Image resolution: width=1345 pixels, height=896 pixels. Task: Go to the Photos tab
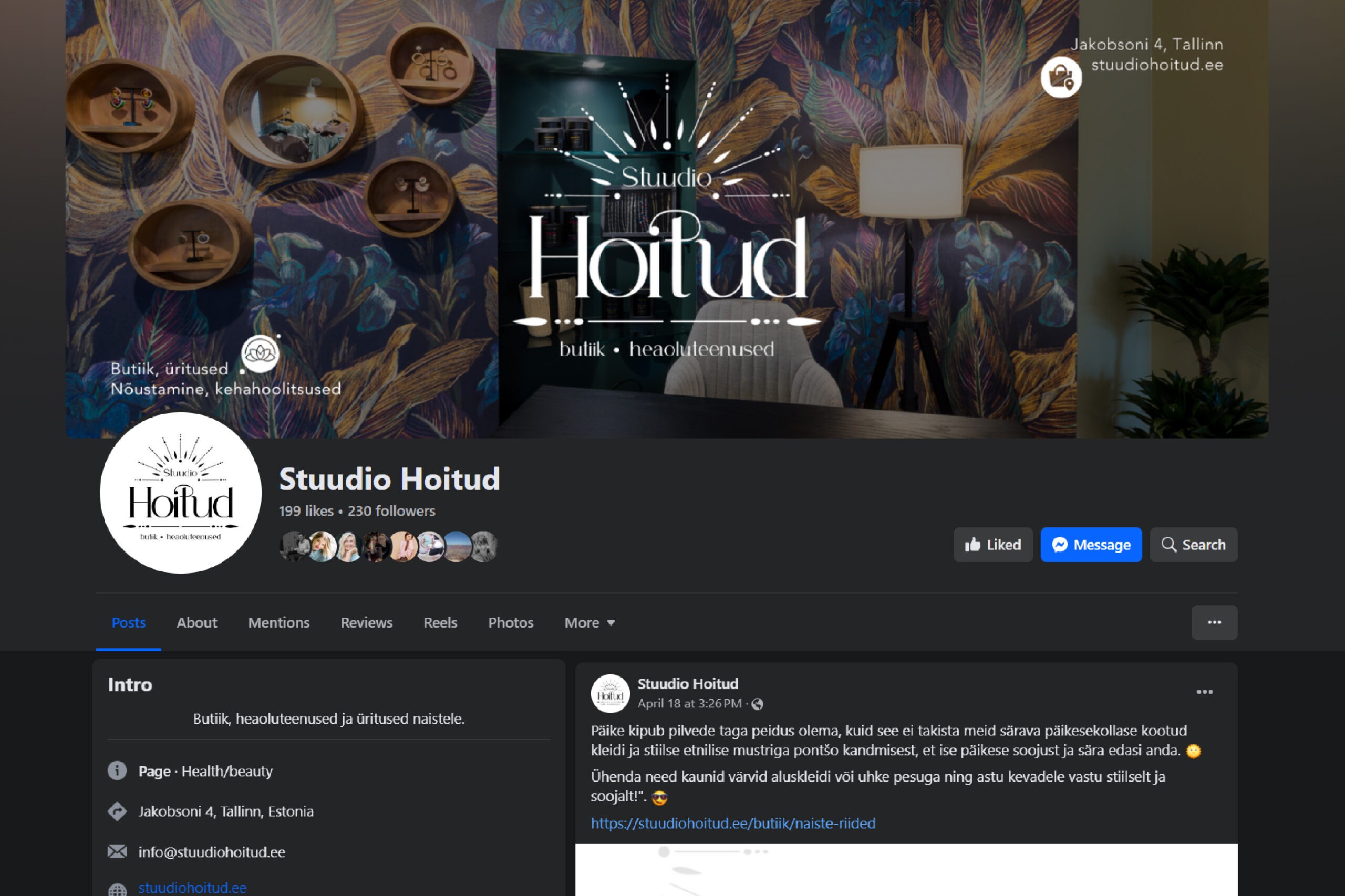click(511, 622)
